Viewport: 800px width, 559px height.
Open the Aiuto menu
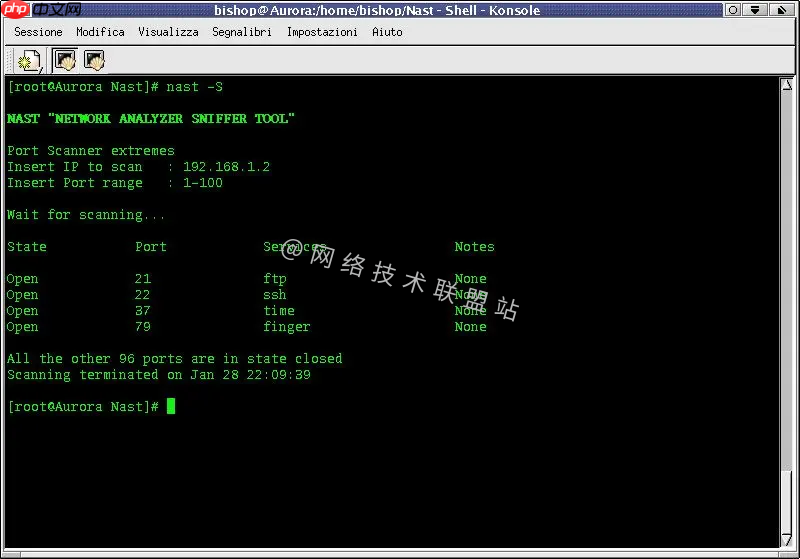387,32
